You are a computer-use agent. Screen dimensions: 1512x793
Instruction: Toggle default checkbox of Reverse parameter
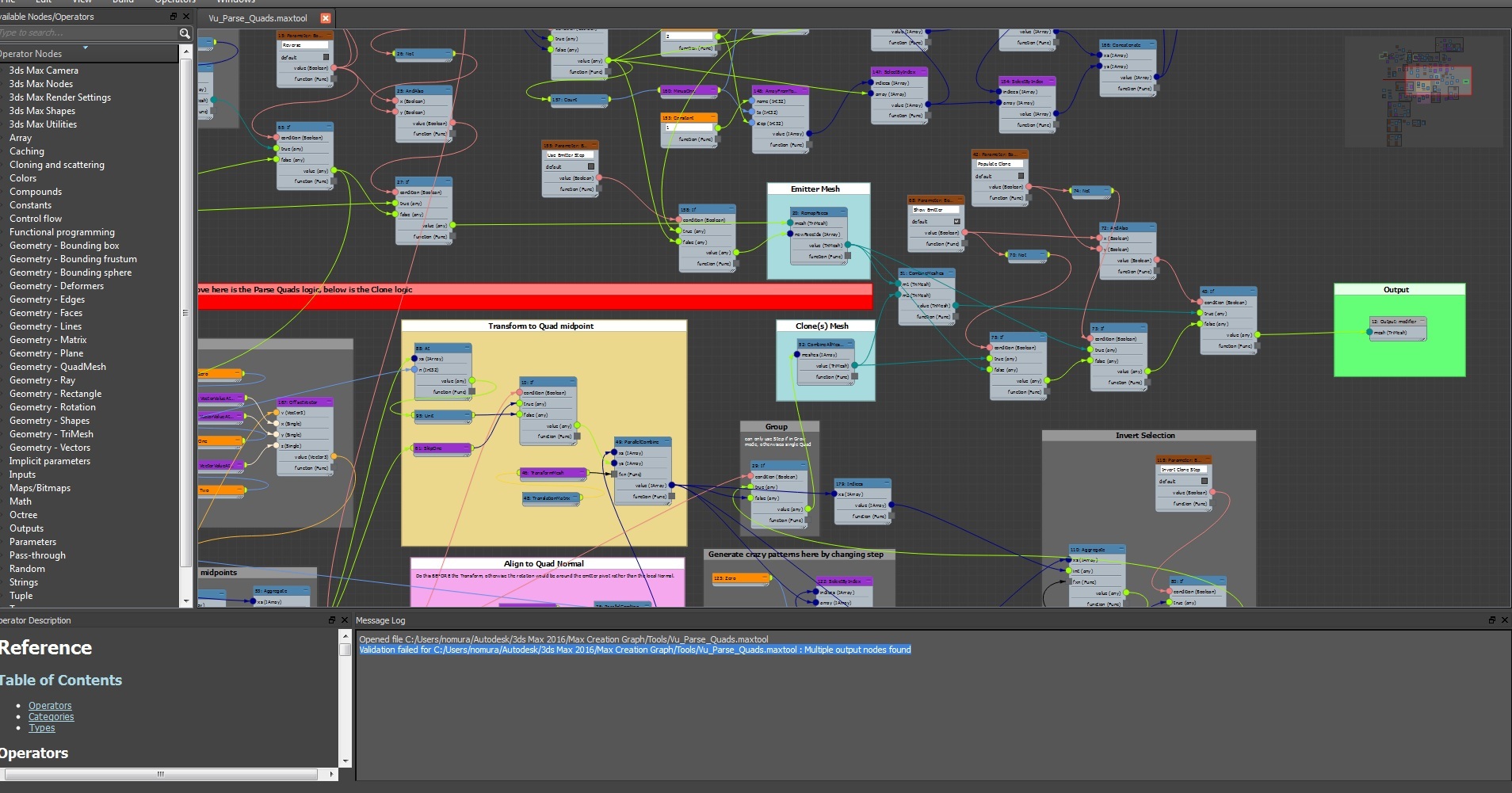point(326,57)
